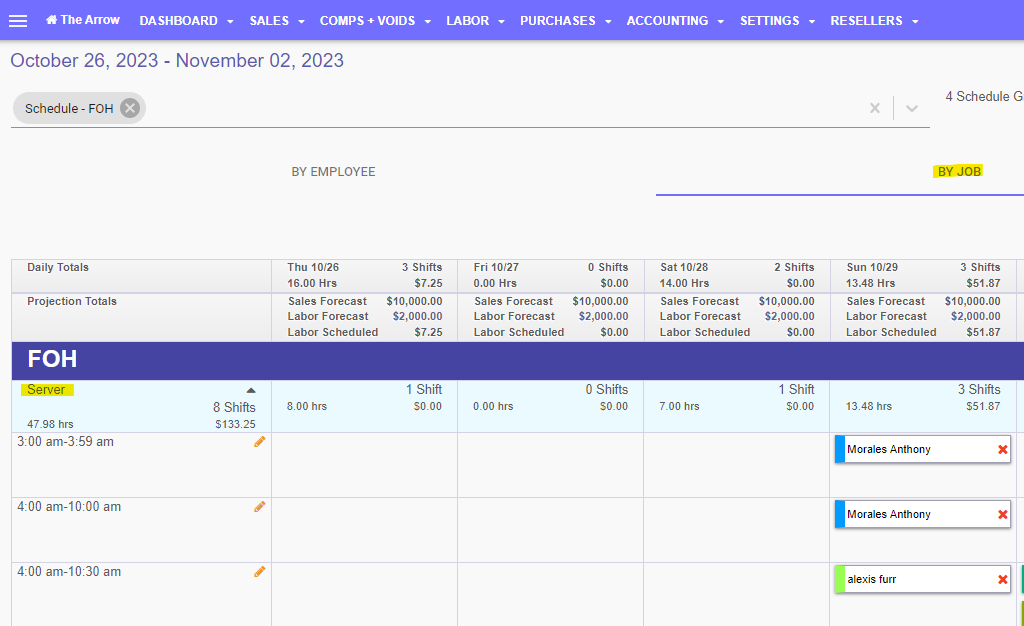Remove Morales Anthony from the 4:00 am-10:00 am shift
The width and height of the screenshot is (1024, 626).
(x=1002, y=514)
